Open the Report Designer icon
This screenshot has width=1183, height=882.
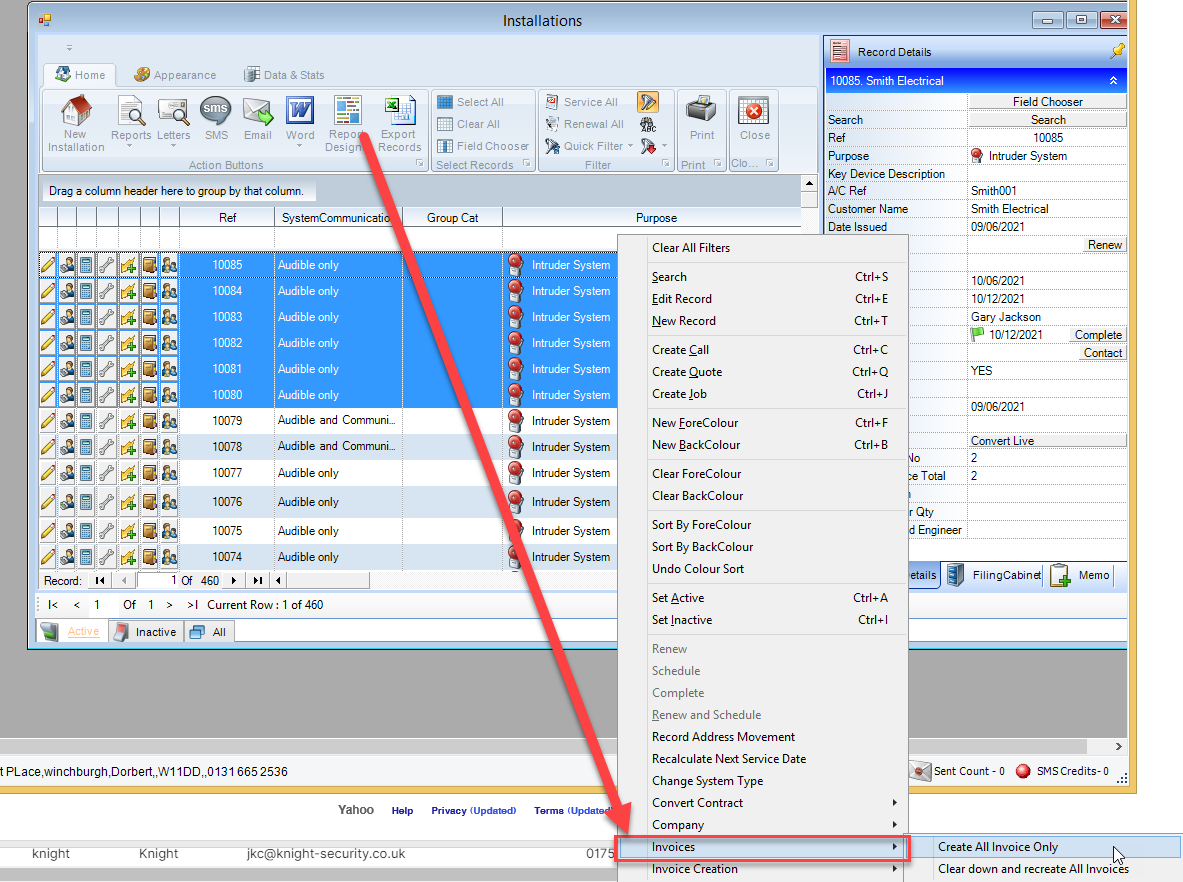pos(348,110)
